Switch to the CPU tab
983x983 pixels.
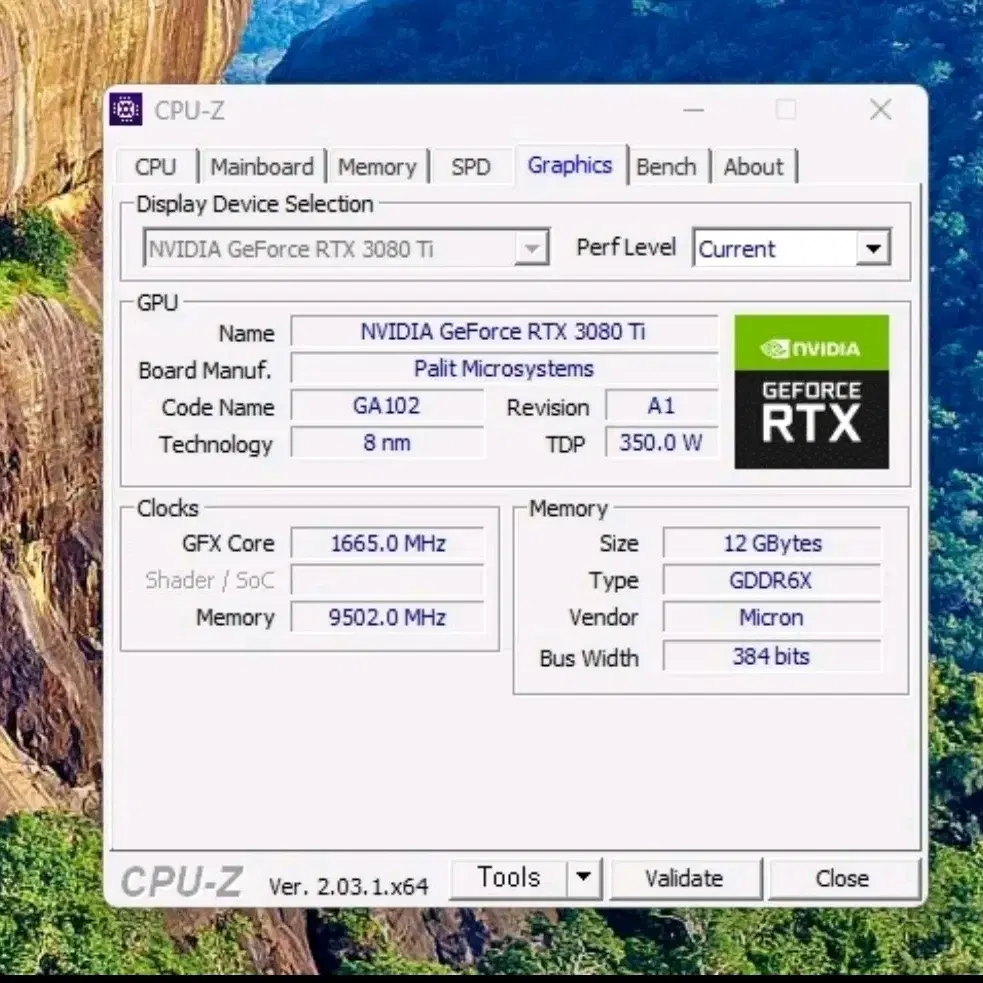click(156, 166)
